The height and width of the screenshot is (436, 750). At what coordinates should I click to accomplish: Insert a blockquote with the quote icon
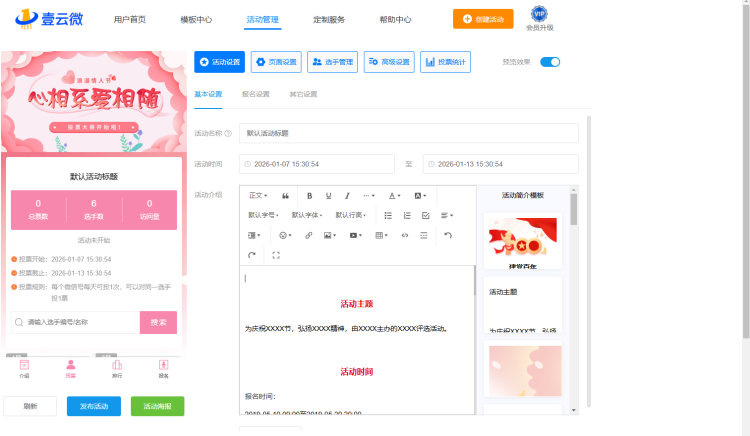(286, 195)
